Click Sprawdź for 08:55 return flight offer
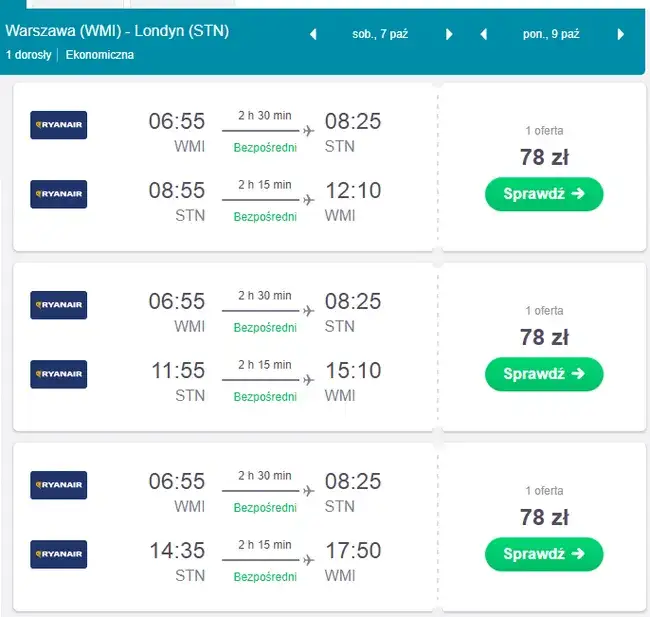Image resolution: width=650 pixels, height=617 pixels. [543, 194]
